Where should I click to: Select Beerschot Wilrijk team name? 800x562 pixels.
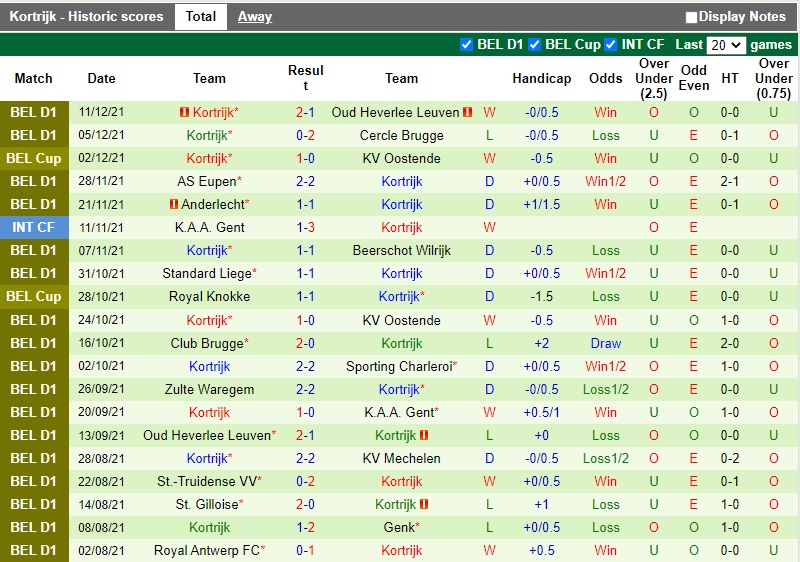402,250
